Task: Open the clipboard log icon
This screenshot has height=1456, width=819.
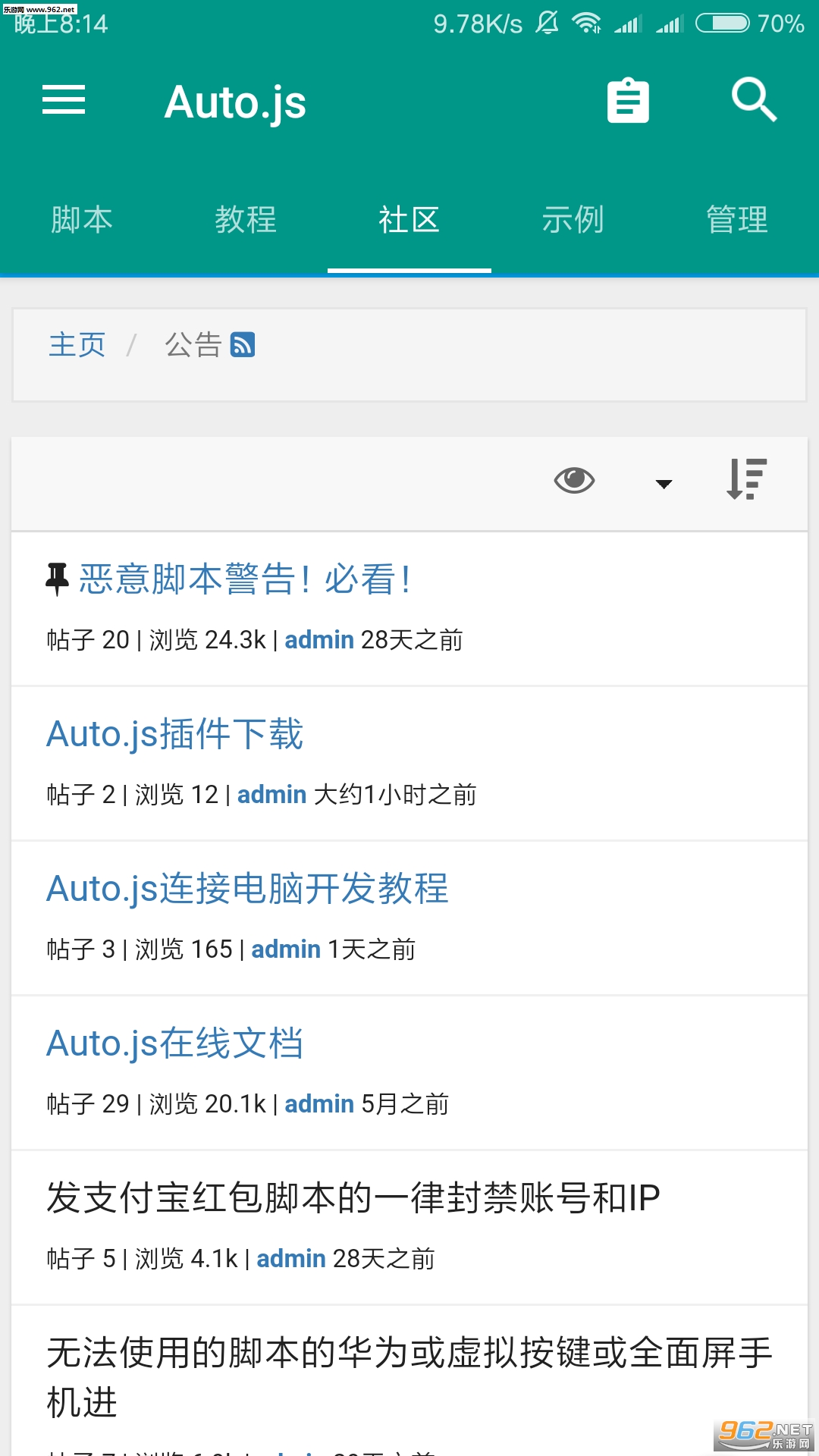Action: click(628, 101)
